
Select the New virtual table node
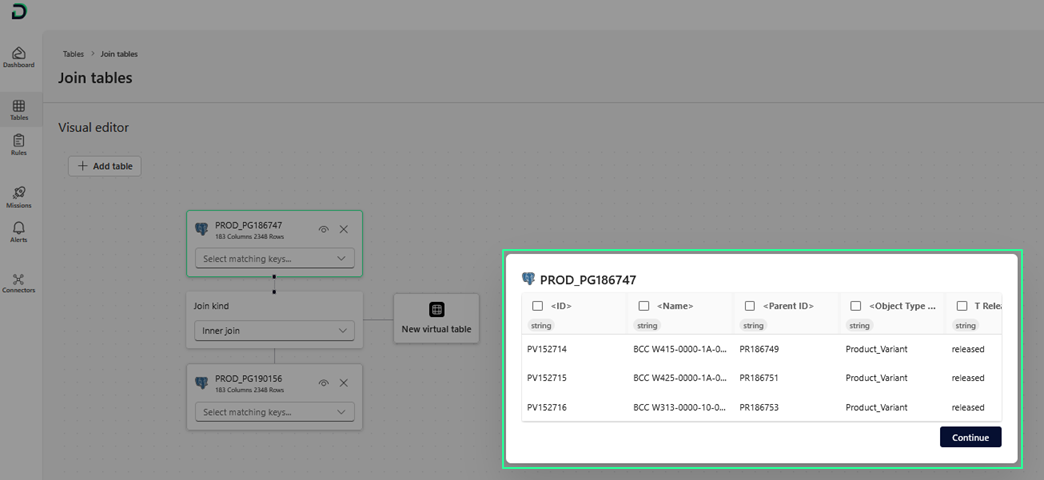click(436, 318)
